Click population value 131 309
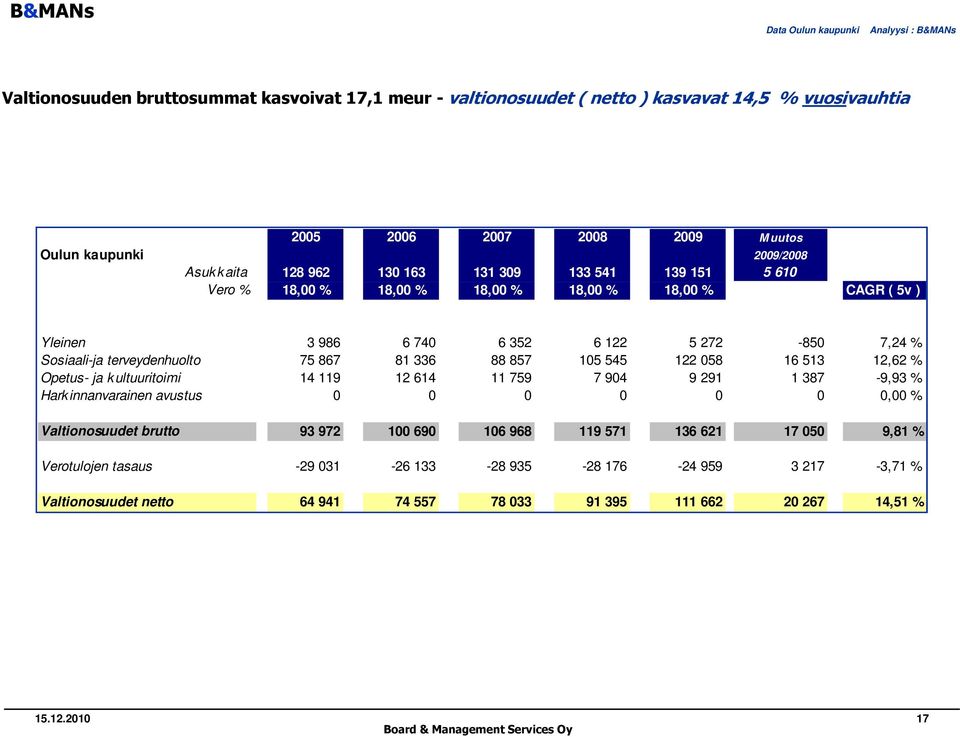The height and width of the screenshot is (737, 960). click(x=497, y=272)
